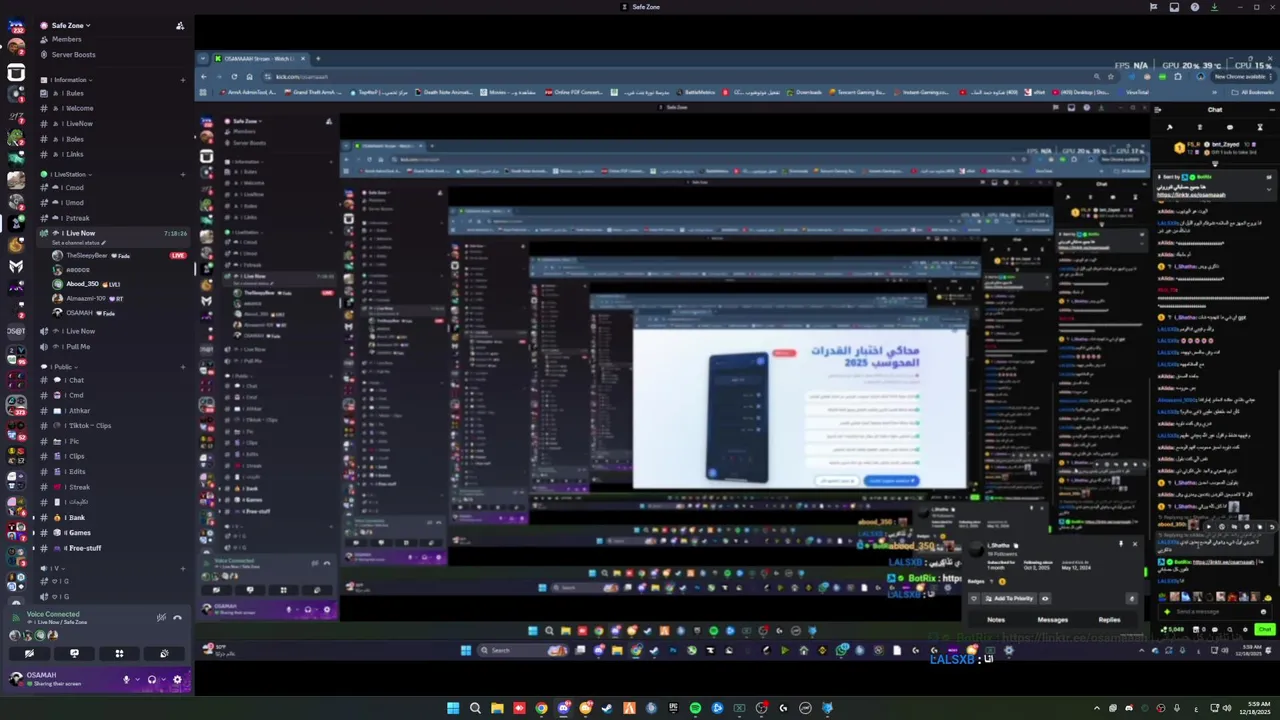Open User Settings gear icon
1280x720 pixels.
point(177,680)
